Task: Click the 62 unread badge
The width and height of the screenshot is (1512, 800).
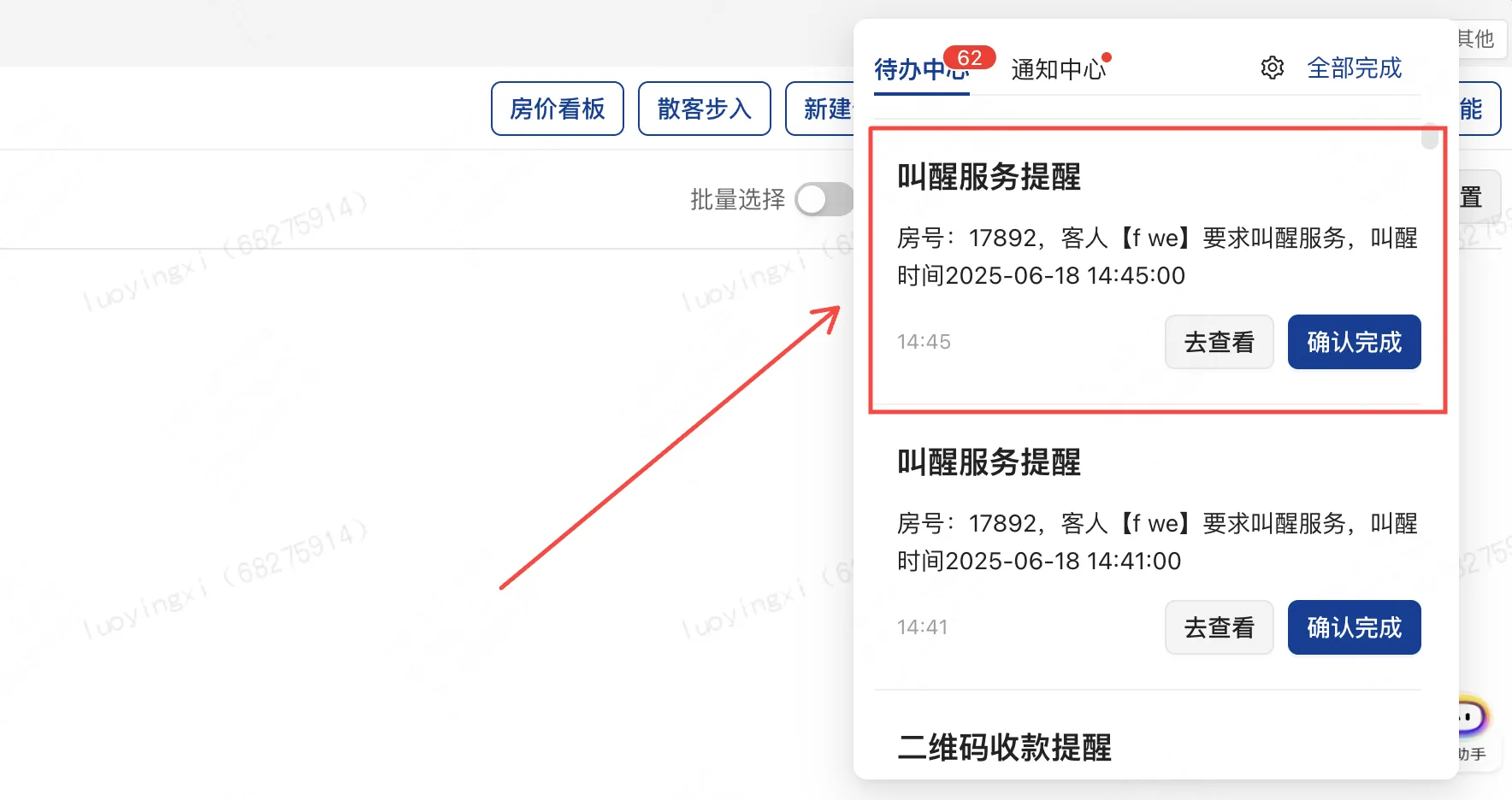Action: click(x=970, y=57)
